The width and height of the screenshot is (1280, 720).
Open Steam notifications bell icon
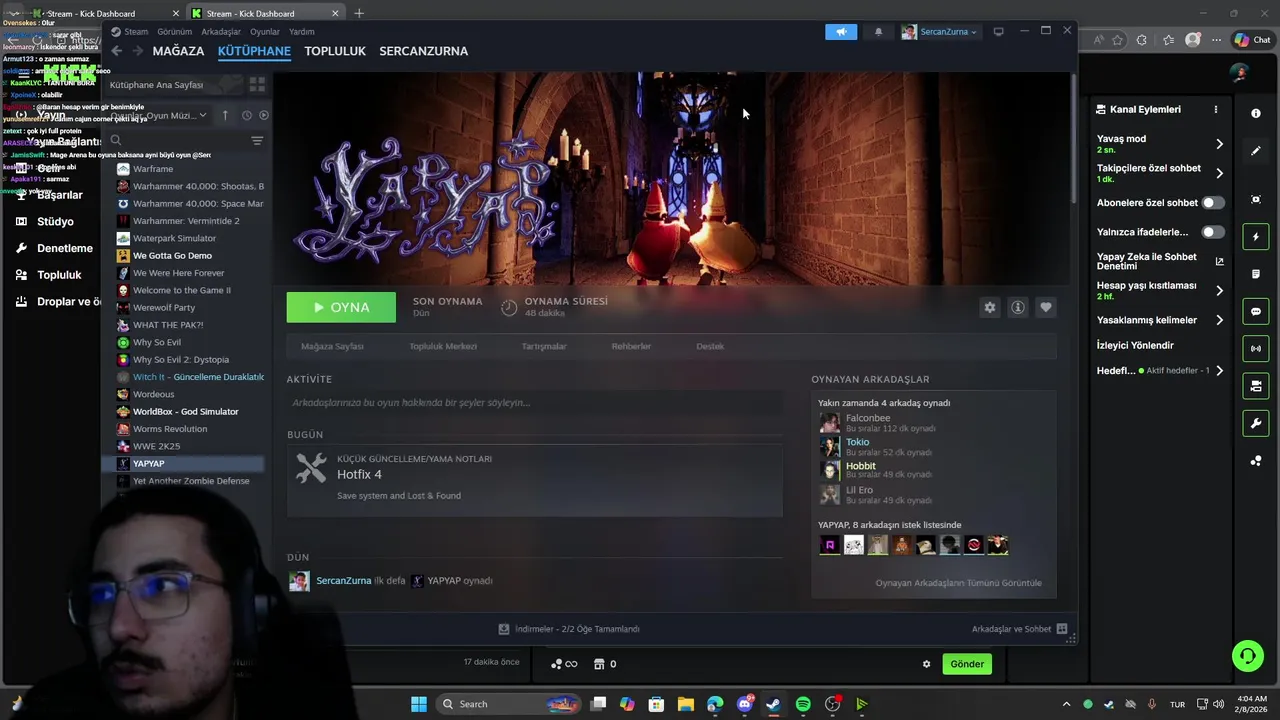point(878,32)
